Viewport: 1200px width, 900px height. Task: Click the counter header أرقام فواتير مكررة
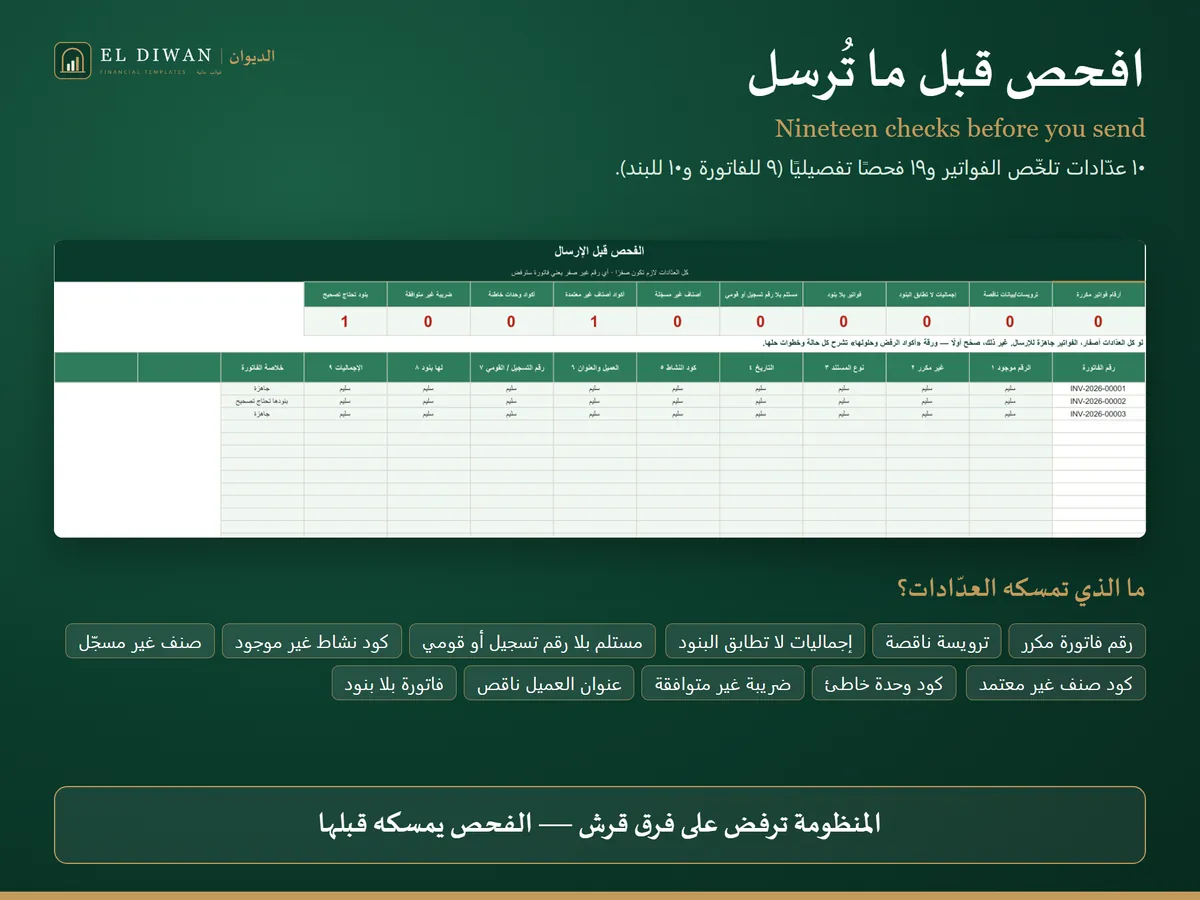pyautogui.click(x=1098, y=295)
